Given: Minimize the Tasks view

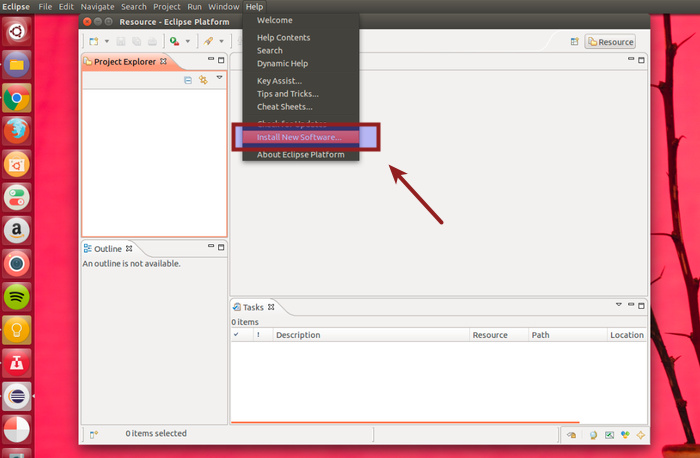Looking at the screenshot, I should (x=631, y=304).
